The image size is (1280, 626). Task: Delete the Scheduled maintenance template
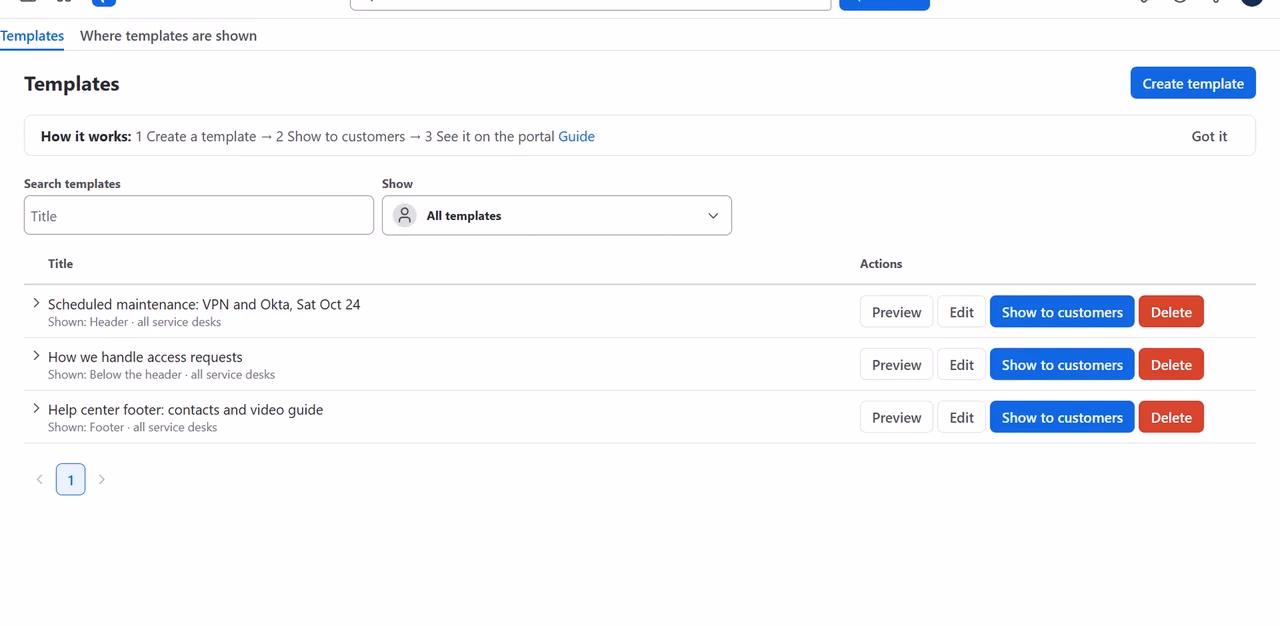[1171, 312]
